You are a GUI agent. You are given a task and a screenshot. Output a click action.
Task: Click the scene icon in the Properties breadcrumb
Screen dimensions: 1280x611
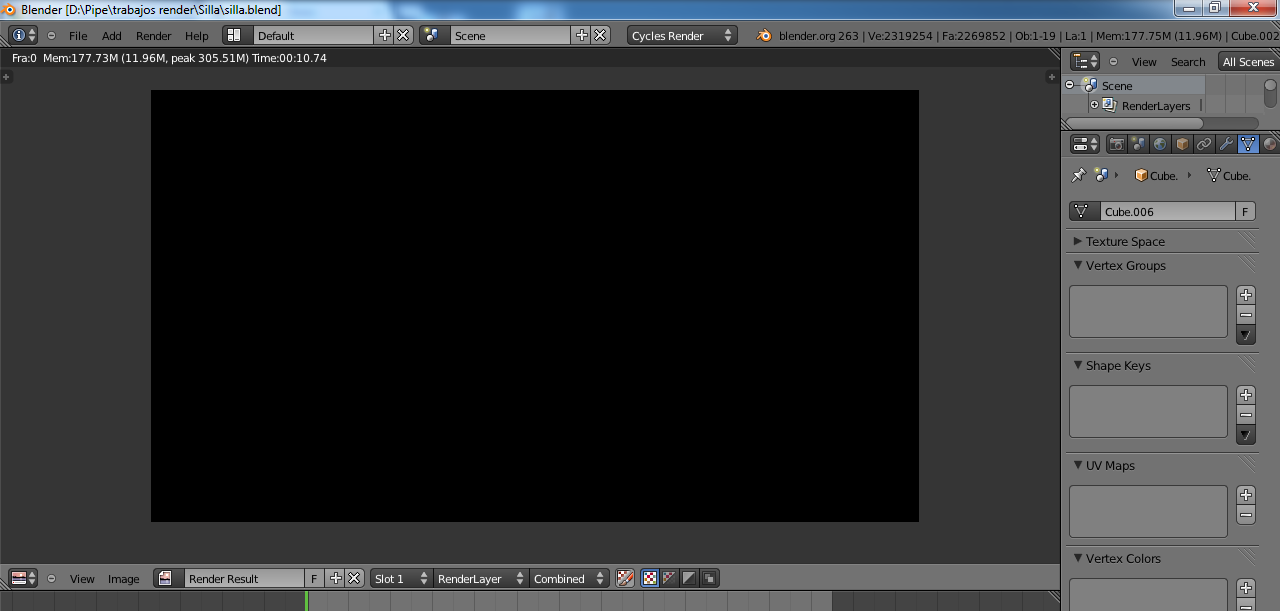1101,175
